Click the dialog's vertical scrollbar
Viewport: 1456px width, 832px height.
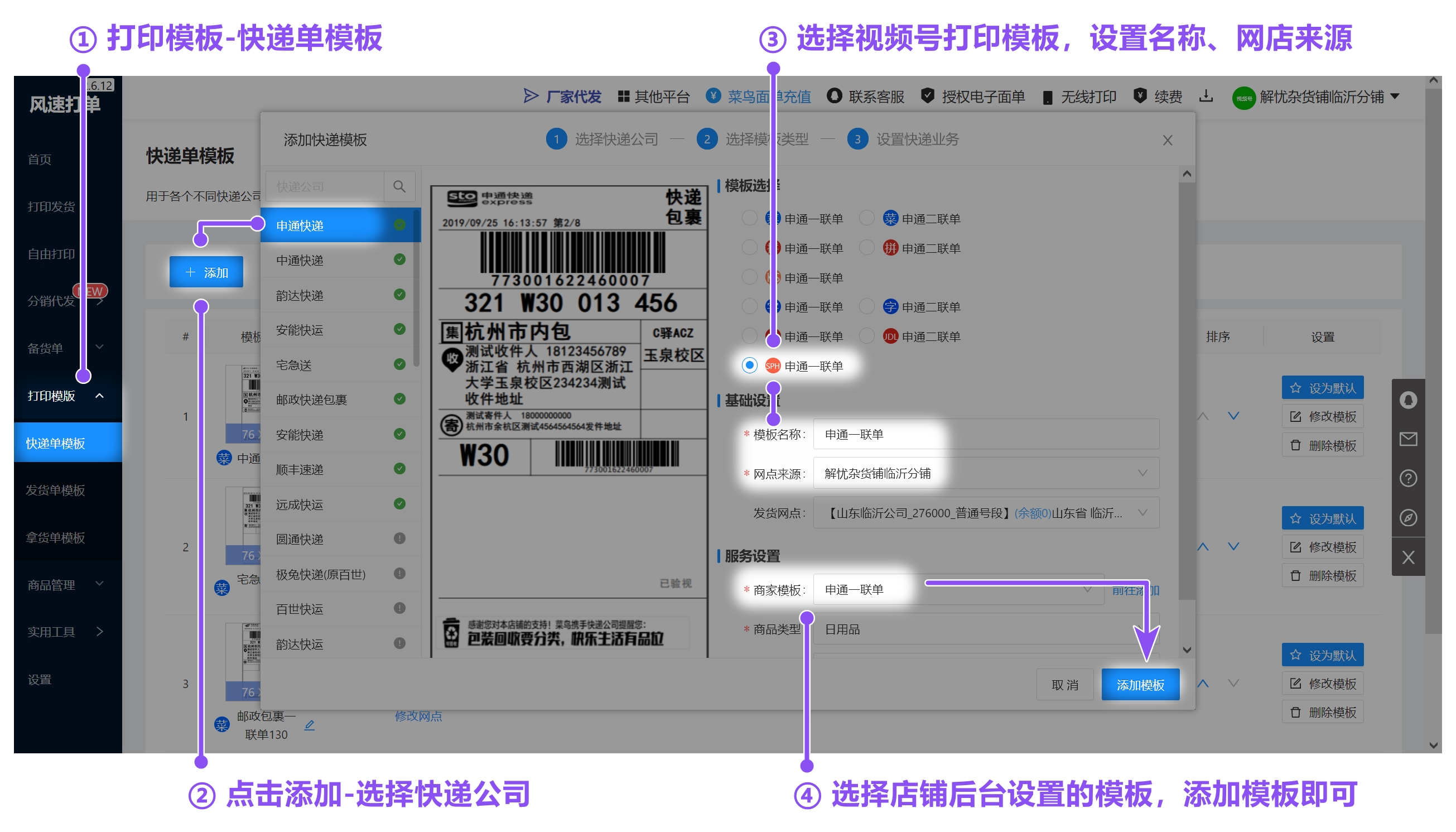click(1187, 390)
